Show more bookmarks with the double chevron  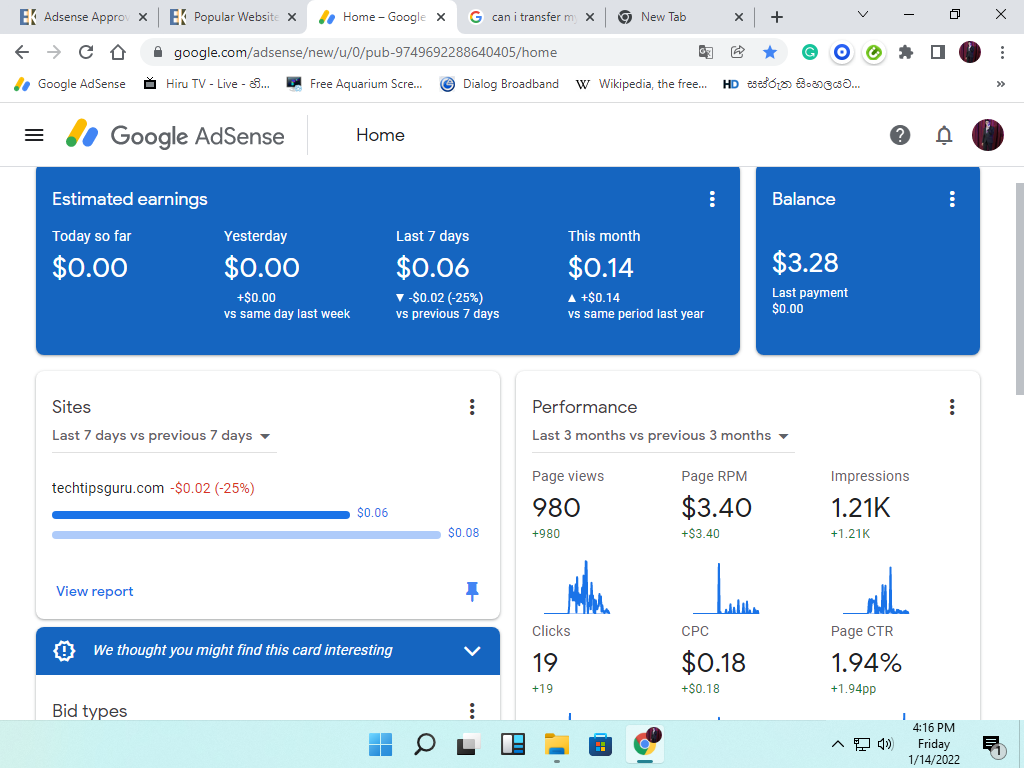point(1000,84)
